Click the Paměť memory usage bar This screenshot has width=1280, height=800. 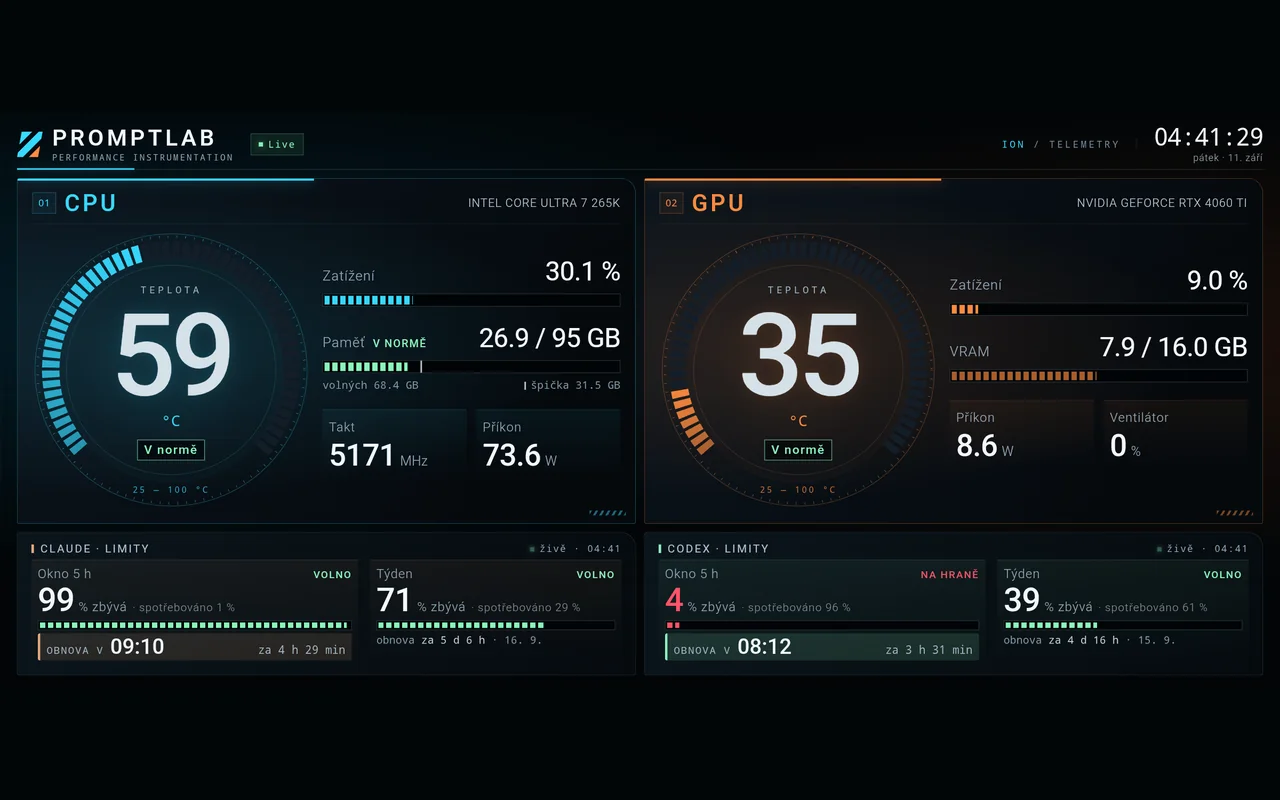(x=471, y=367)
